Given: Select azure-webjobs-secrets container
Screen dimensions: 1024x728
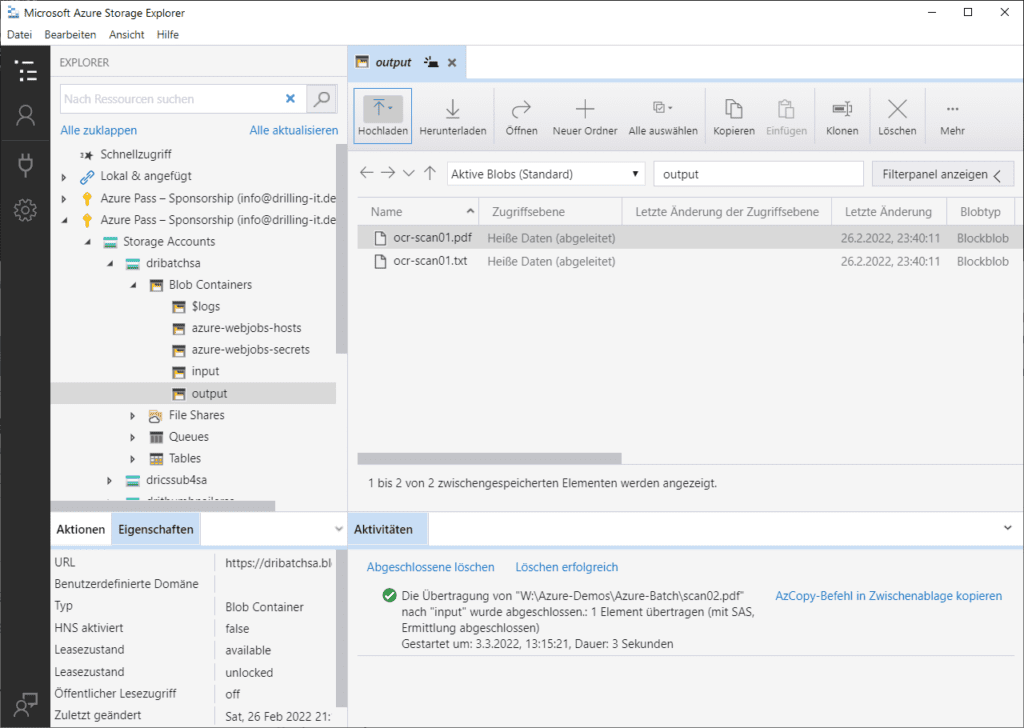Looking at the screenshot, I should [251, 350].
